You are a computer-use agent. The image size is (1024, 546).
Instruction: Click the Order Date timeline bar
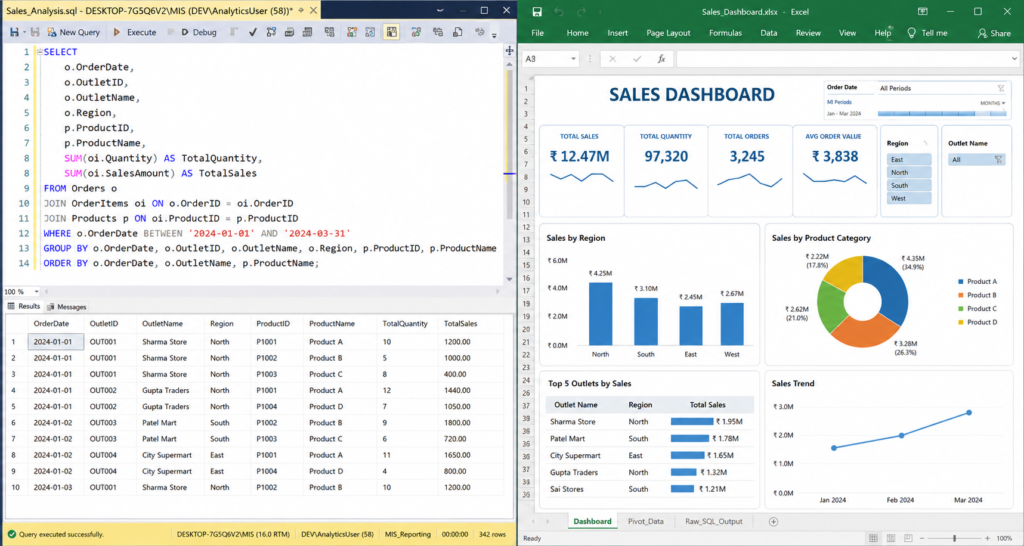(x=942, y=114)
